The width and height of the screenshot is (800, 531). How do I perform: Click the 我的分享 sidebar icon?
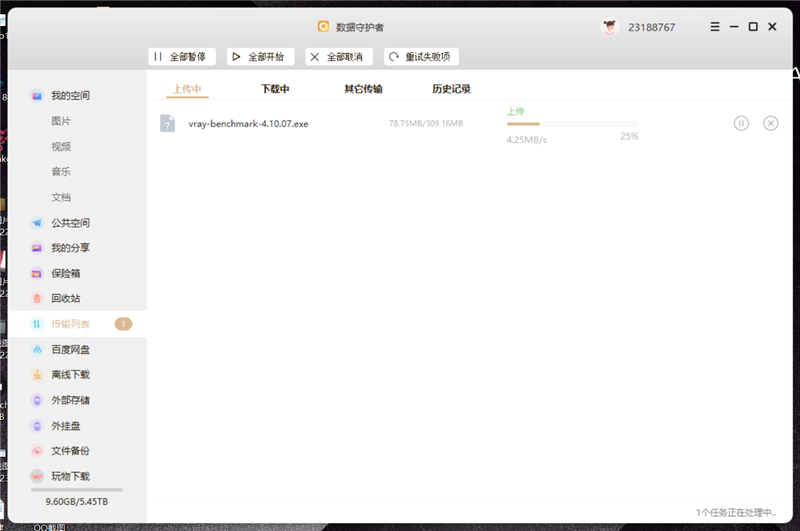[x=37, y=248]
